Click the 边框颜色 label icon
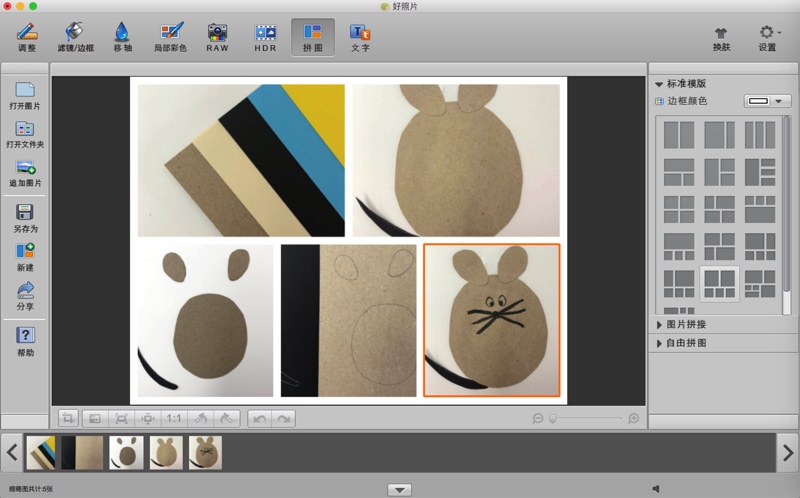 [x=659, y=102]
